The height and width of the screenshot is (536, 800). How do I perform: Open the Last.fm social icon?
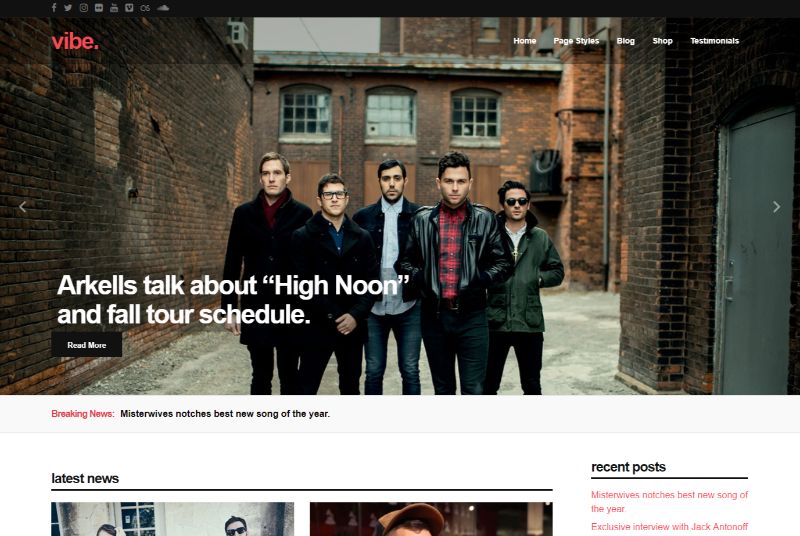click(x=145, y=8)
